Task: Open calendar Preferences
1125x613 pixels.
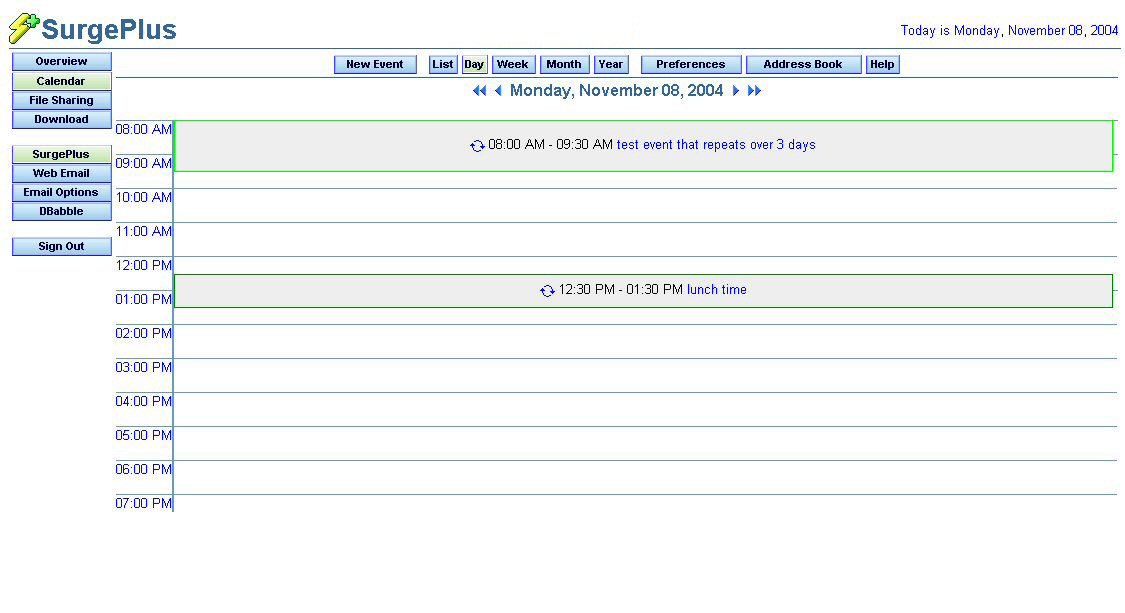Action: (x=691, y=65)
